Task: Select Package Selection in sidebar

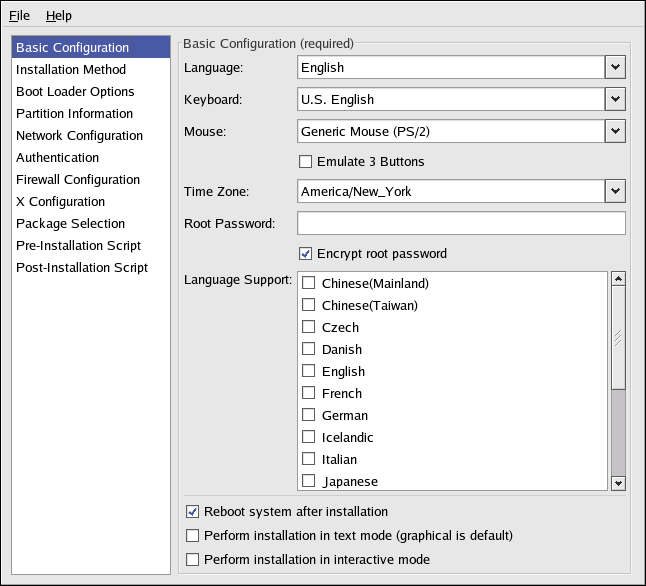Action: tap(70, 224)
